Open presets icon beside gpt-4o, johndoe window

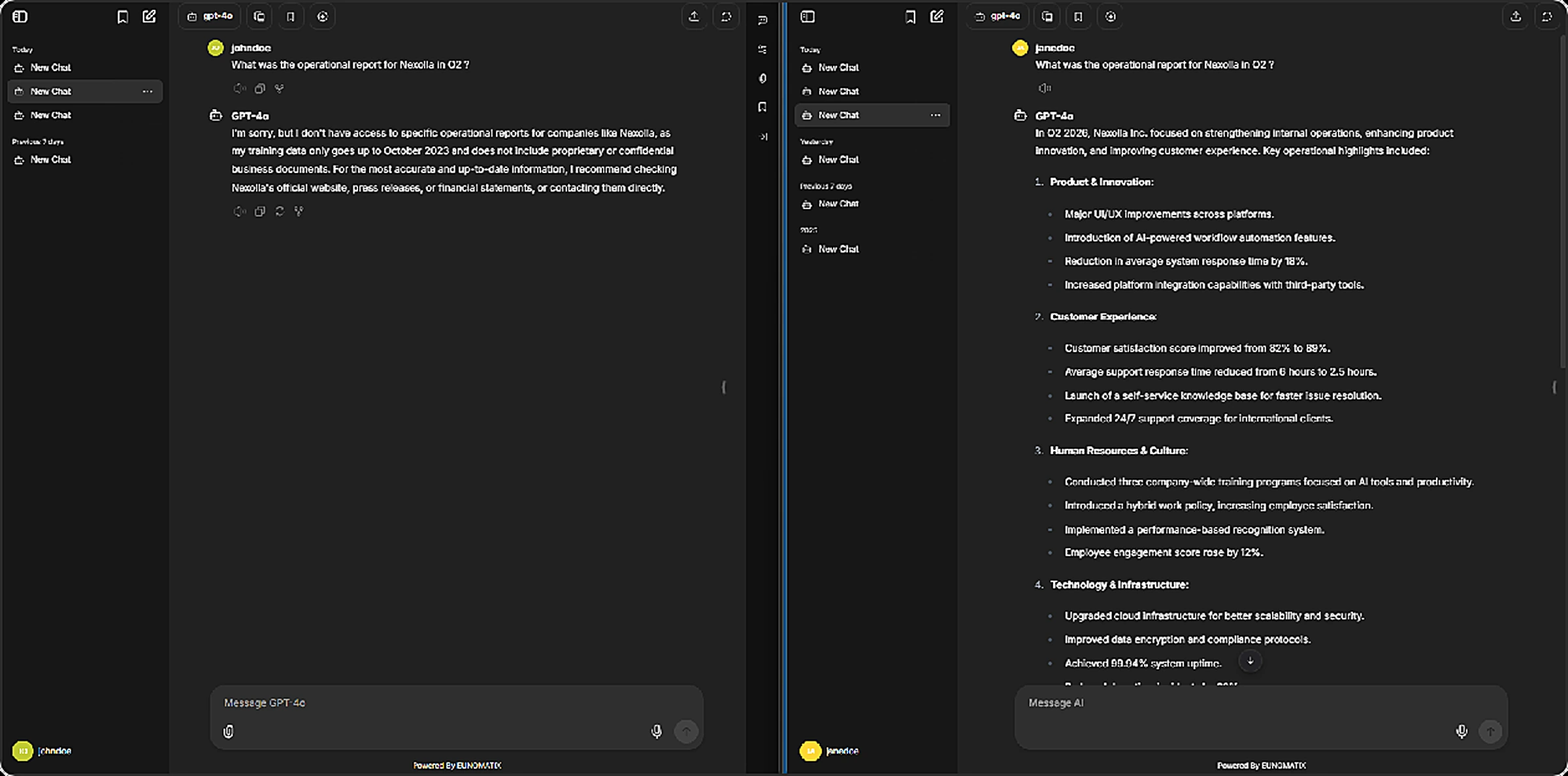tap(259, 17)
